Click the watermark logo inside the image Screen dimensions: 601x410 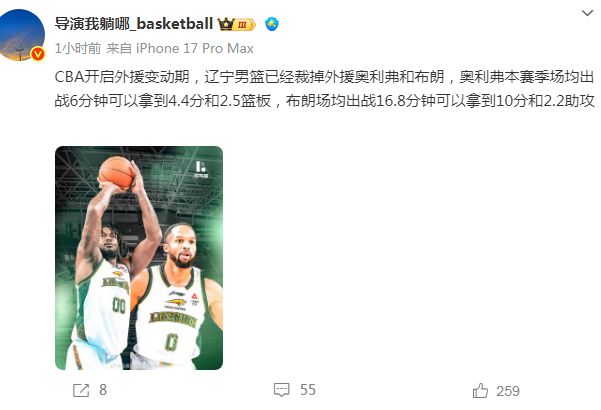pos(201,169)
